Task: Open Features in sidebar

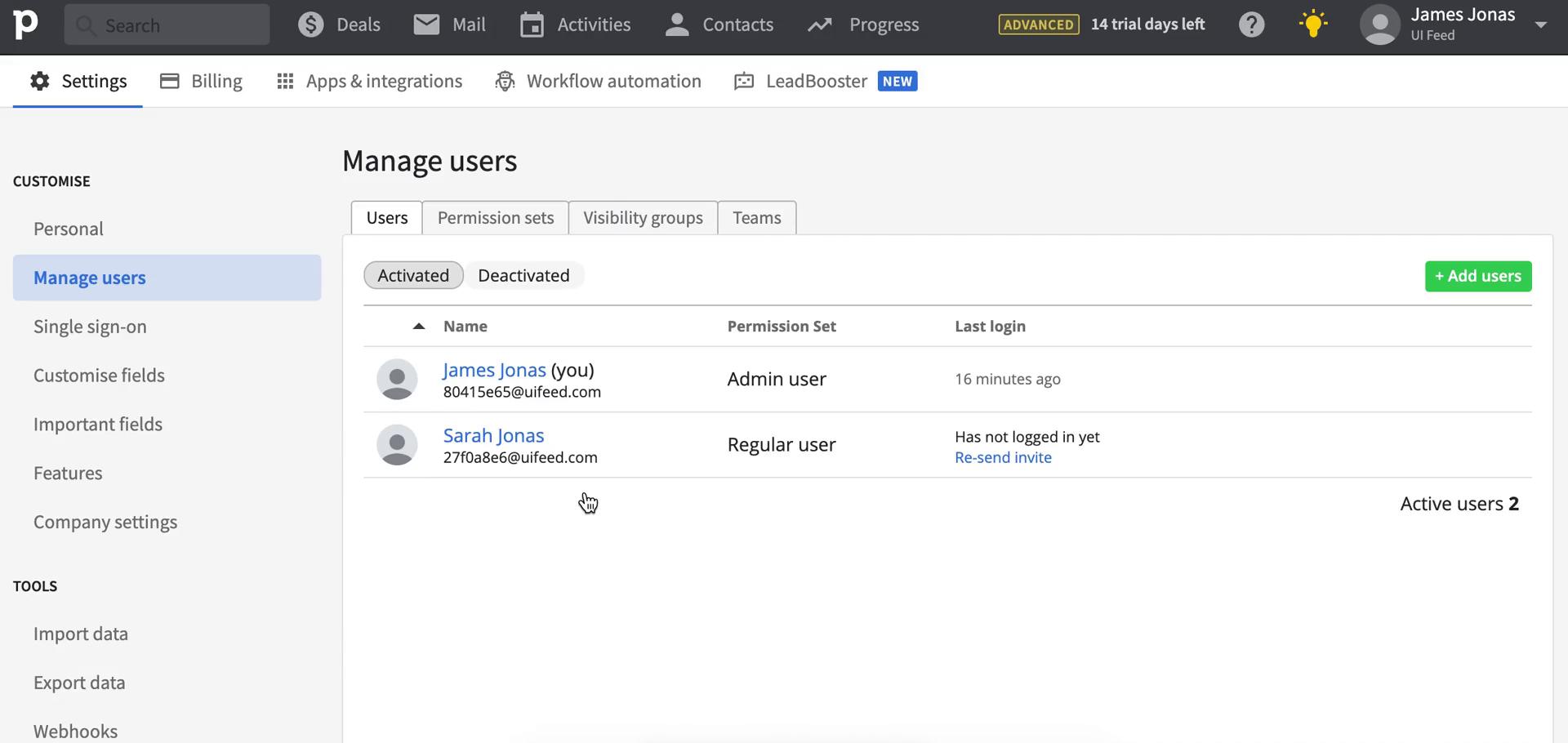Action: click(68, 474)
